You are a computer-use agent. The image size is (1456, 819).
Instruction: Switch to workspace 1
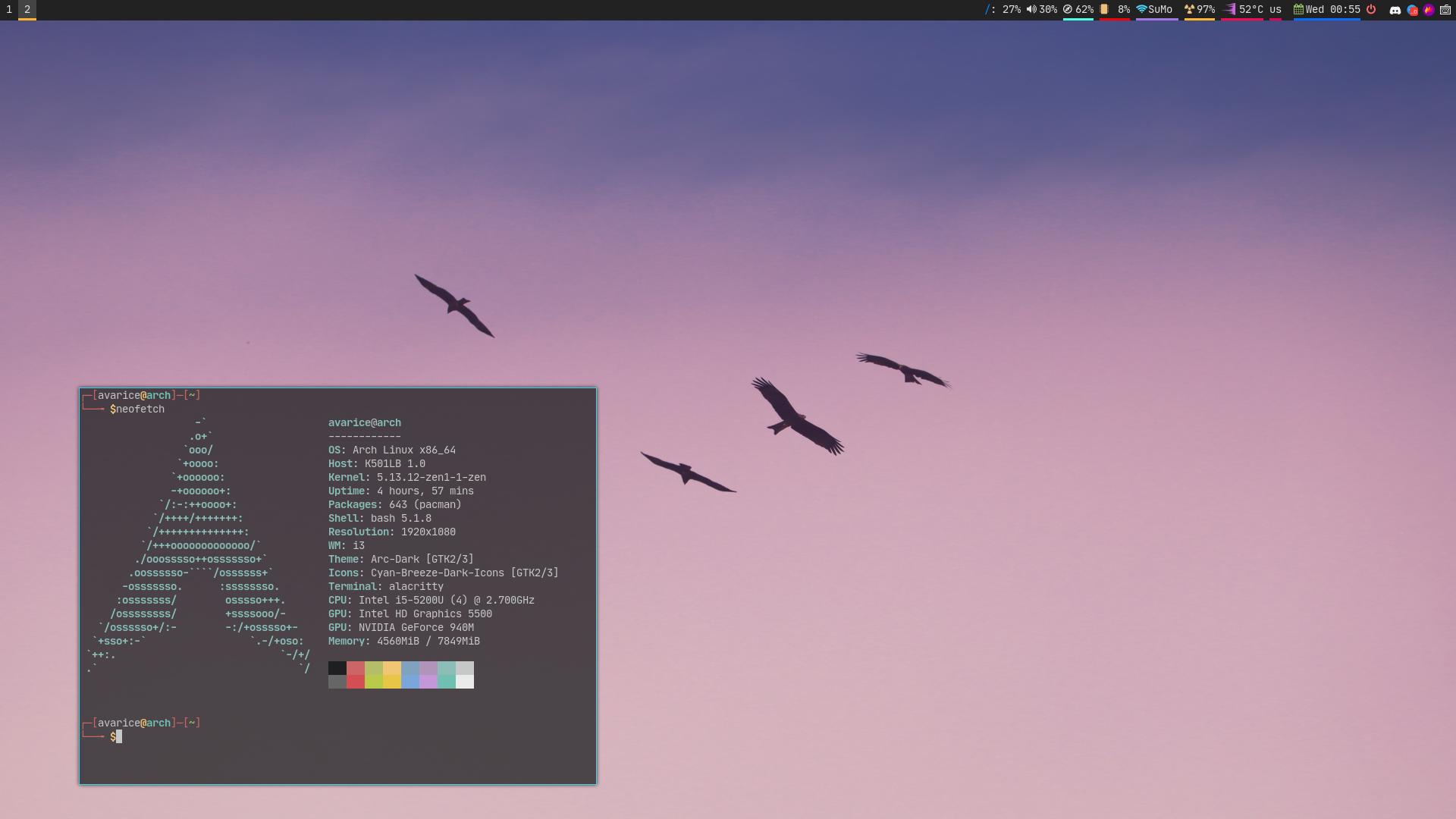[9, 10]
